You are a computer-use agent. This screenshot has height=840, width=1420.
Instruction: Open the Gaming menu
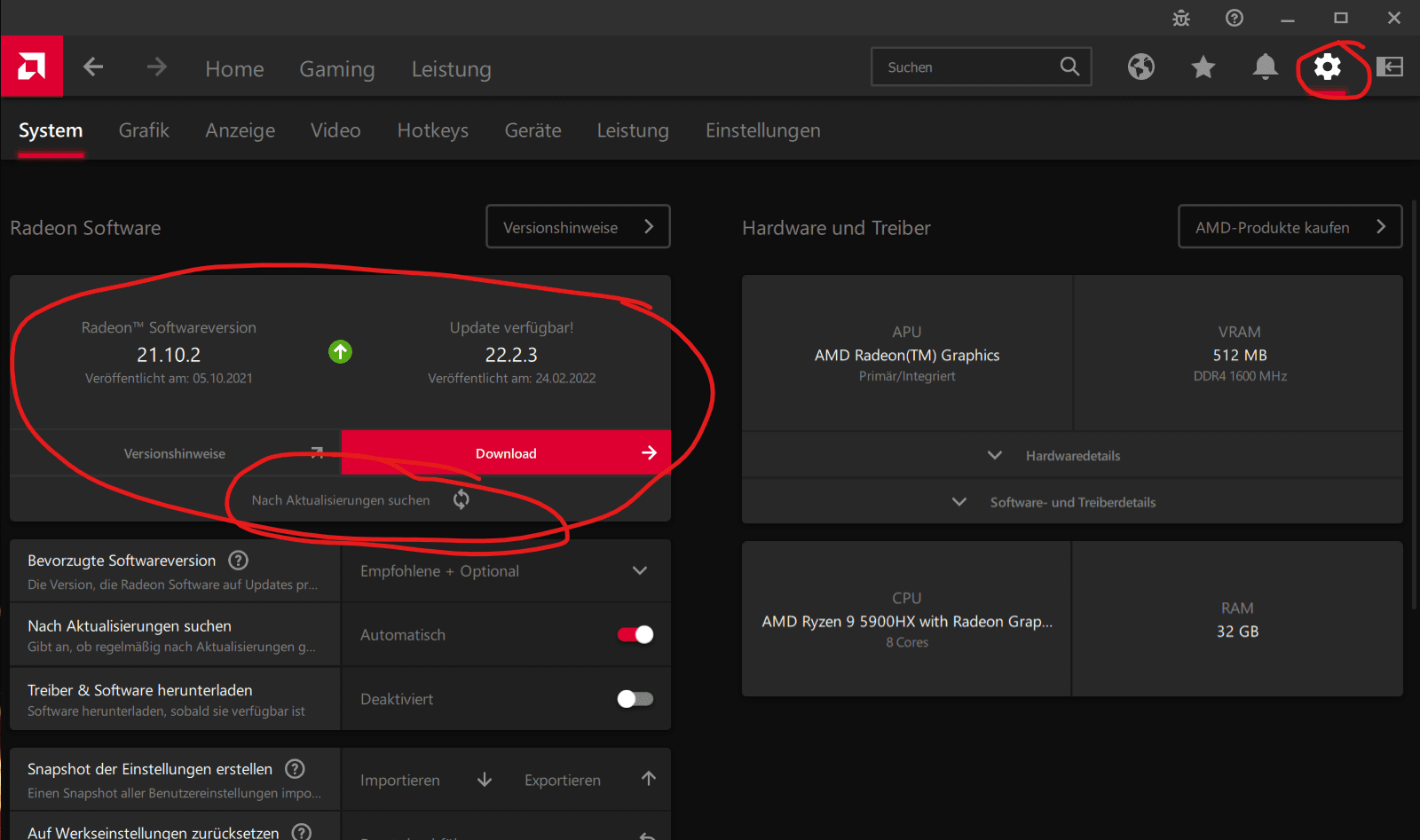pos(337,68)
